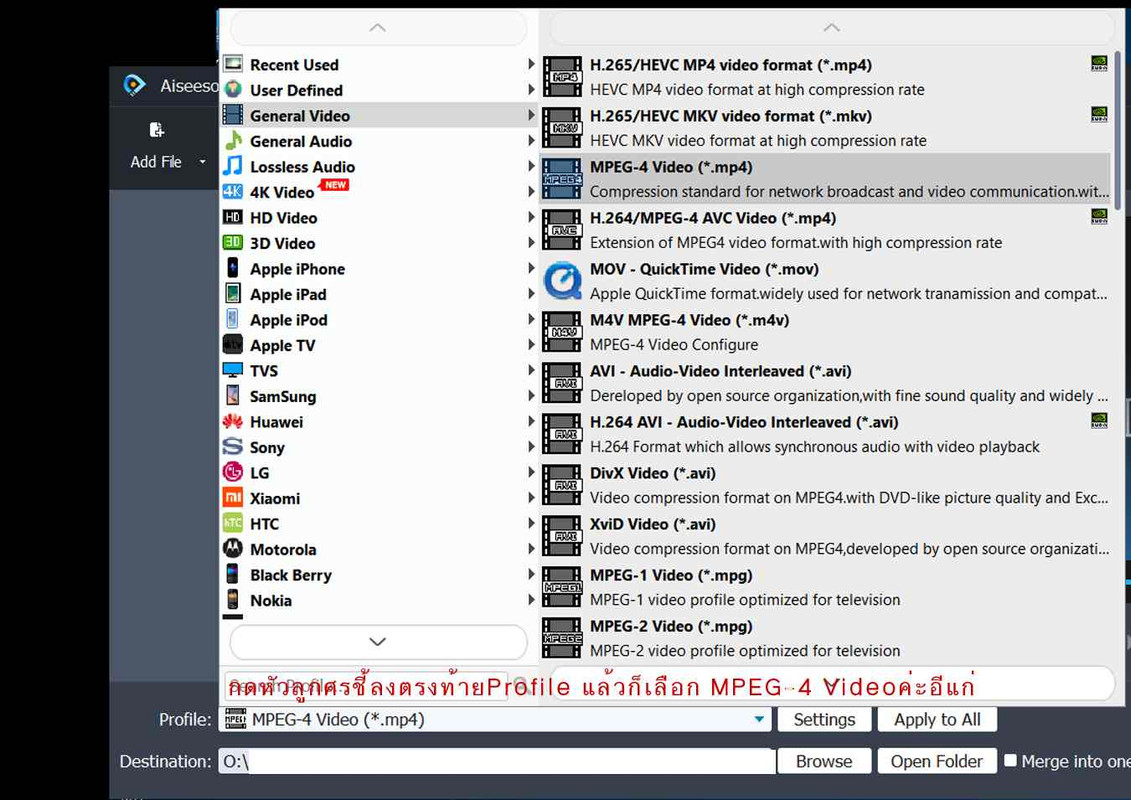Click the Xiaomi logo icon
Viewport: 1131px width, 800px height.
click(x=233, y=498)
